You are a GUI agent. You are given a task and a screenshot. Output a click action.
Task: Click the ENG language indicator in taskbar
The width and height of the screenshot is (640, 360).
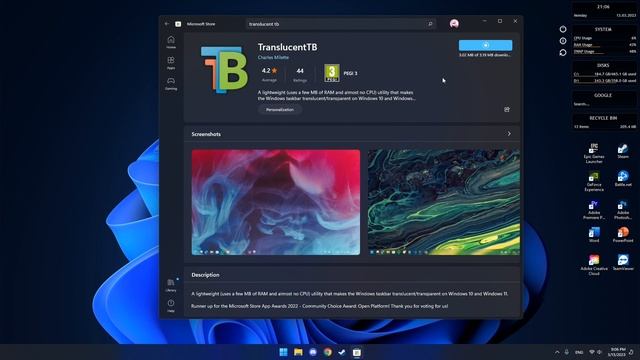coord(579,352)
